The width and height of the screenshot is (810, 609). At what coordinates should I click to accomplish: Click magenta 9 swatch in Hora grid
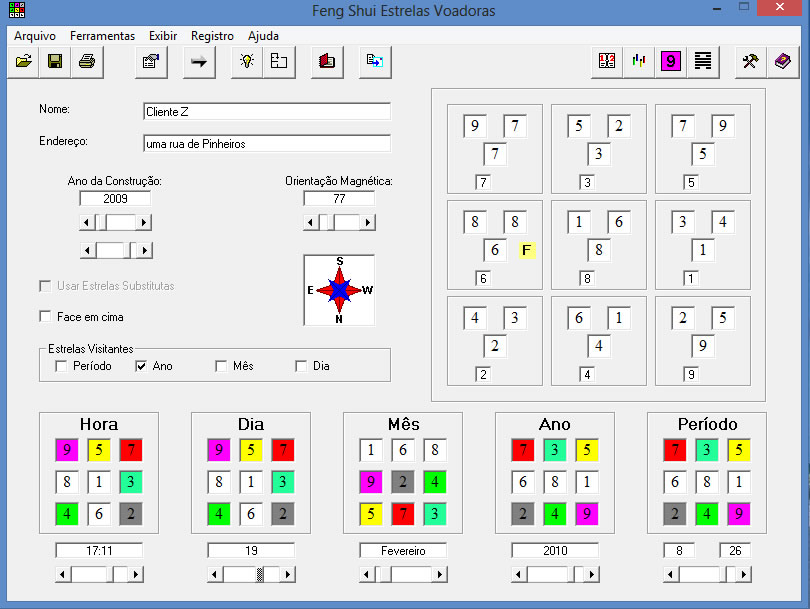pyautogui.click(x=67, y=450)
